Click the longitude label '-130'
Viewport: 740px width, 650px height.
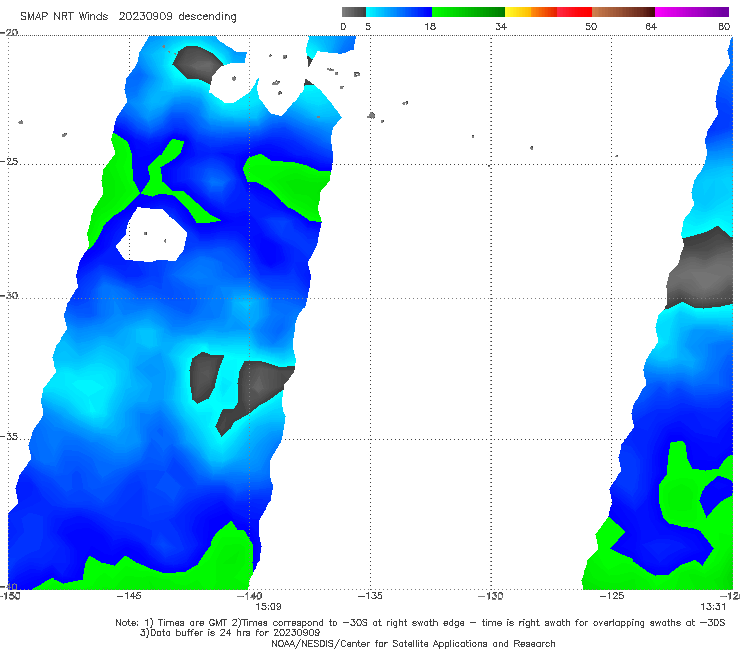[x=491, y=596]
